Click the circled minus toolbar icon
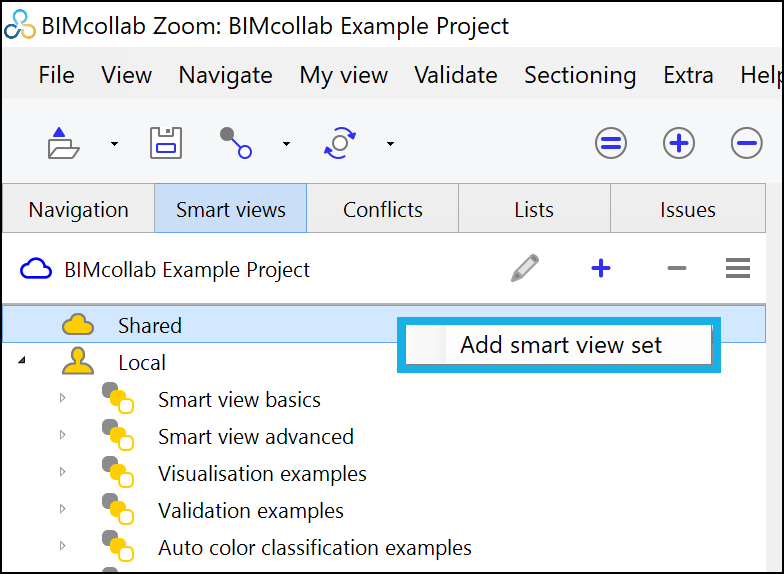The image size is (784, 574). 746,144
